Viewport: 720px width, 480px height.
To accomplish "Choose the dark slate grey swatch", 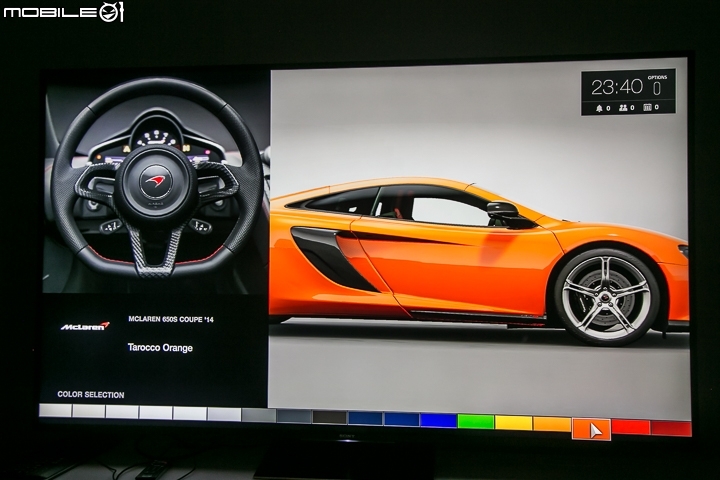I will click(x=294, y=416).
